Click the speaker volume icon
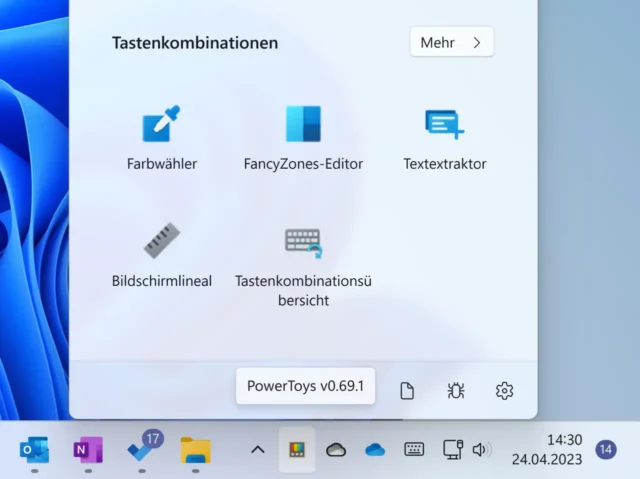 coord(481,450)
